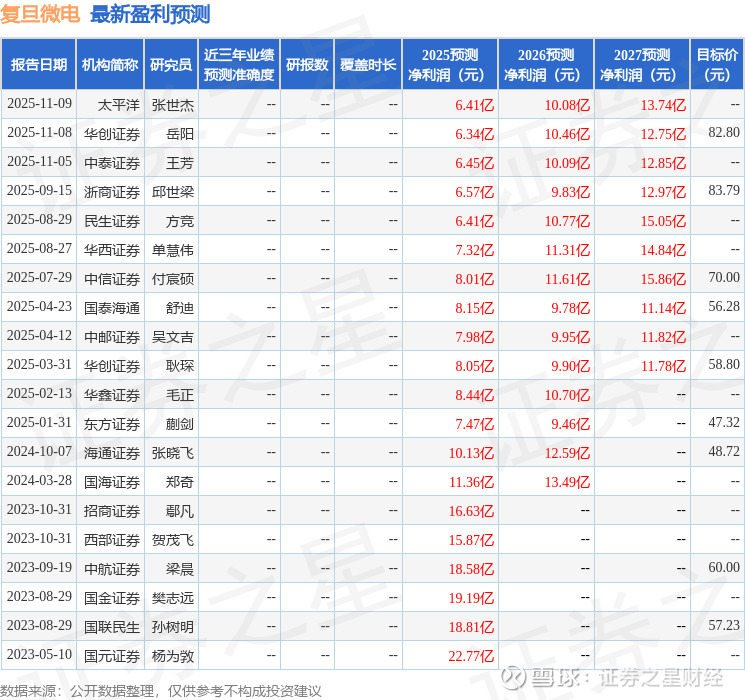Click analyst 单慧伟
745x700 pixels.
(x=172, y=250)
